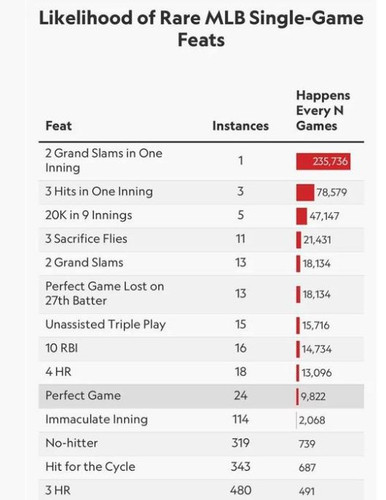The height and width of the screenshot is (500, 386).
Task: Click the 'Hit for the Cycle' label
Action: coord(90,467)
